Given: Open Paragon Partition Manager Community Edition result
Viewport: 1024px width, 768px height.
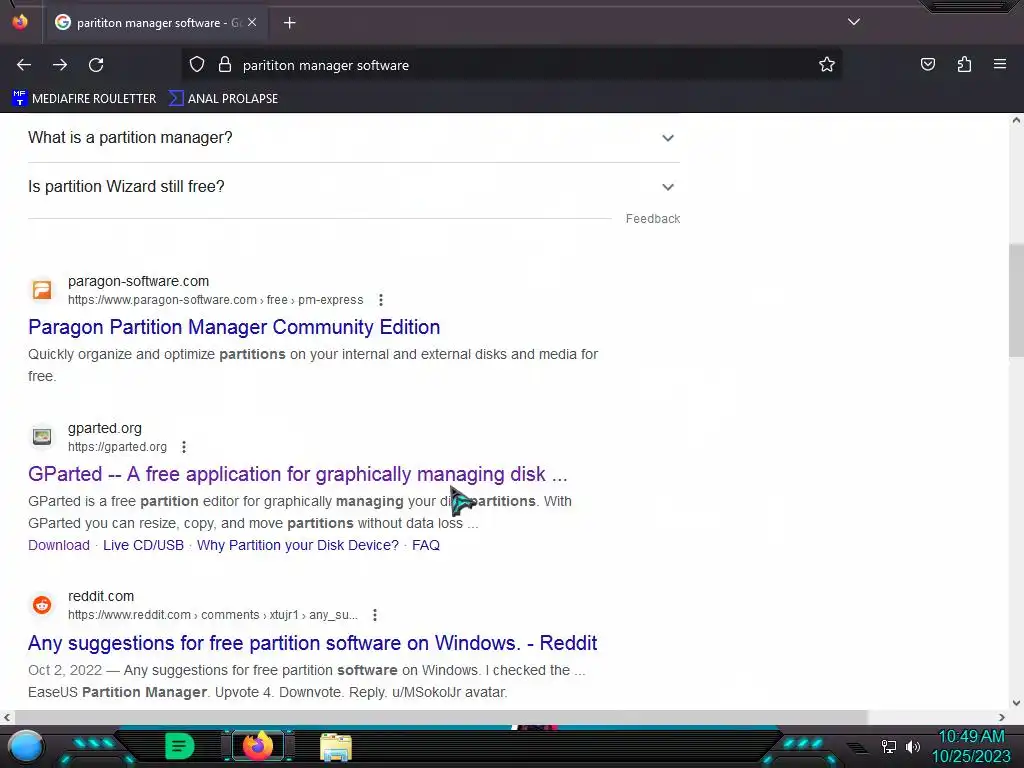Looking at the screenshot, I should pos(234,327).
